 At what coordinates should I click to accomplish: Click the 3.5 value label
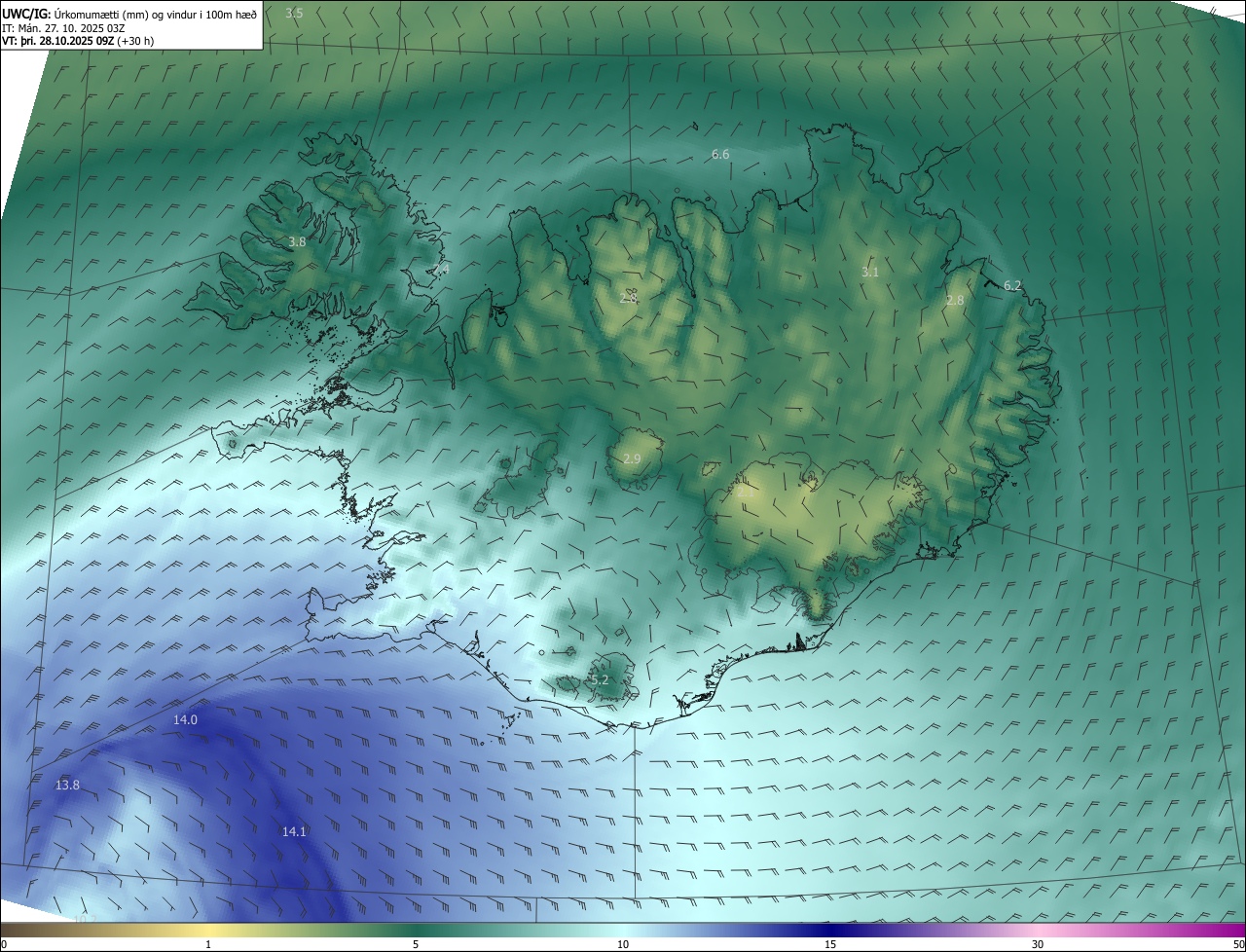click(x=294, y=13)
